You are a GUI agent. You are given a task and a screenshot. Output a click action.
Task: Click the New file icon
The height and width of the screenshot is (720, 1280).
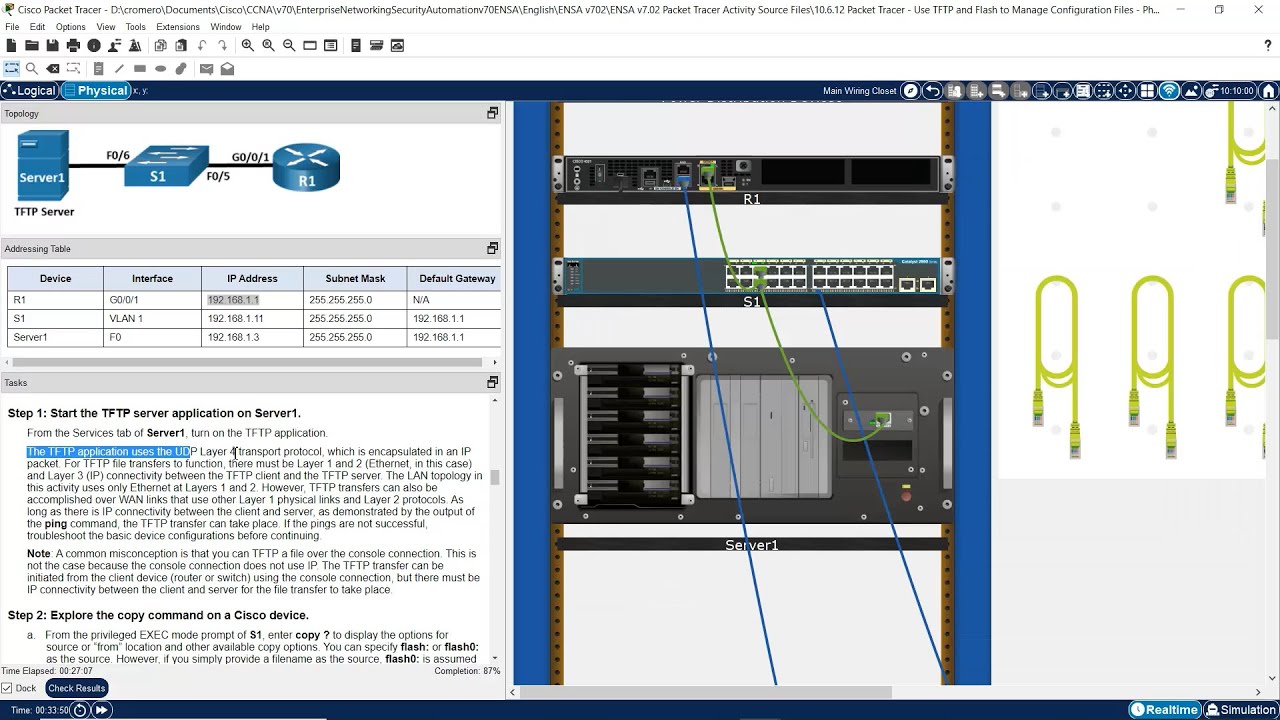click(x=11, y=46)
